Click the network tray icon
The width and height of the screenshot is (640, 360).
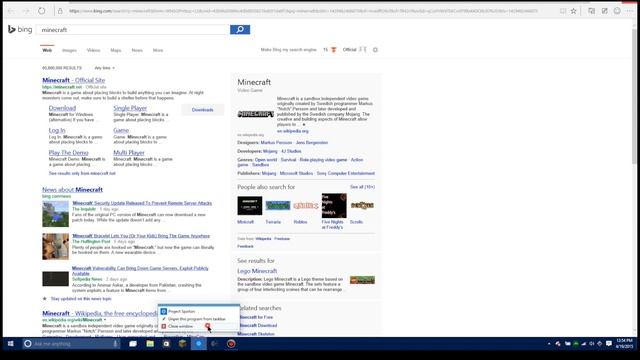[x=584, y=344]
